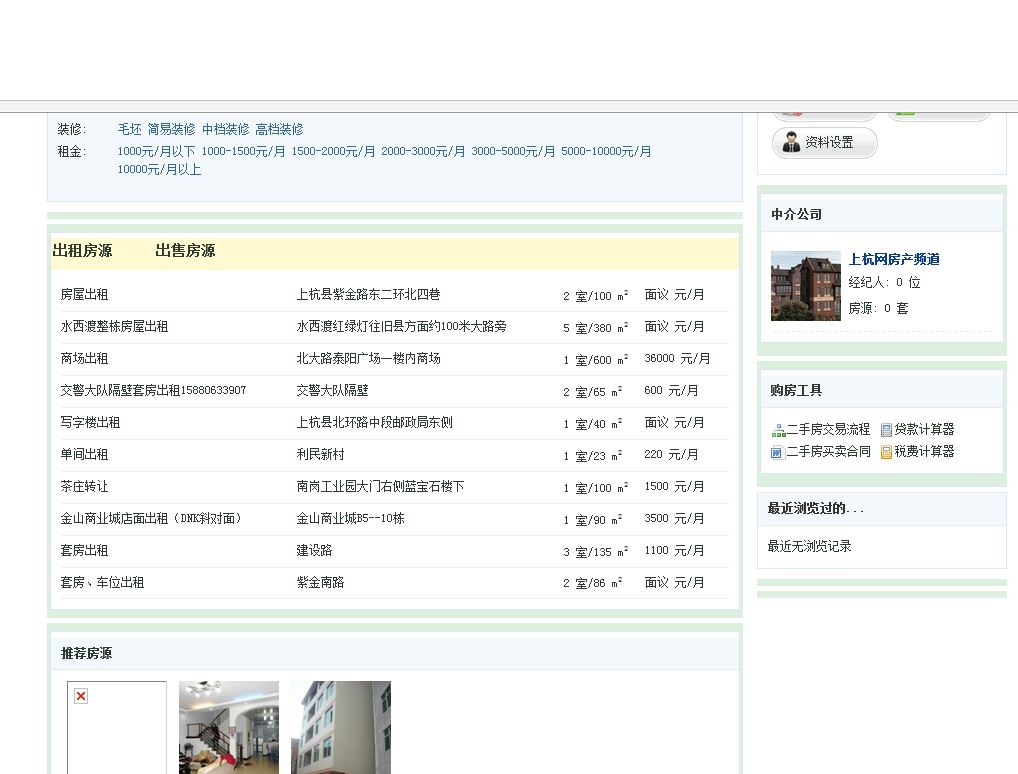Click the 上杭网房产频道 agency link
The image size is (1018, 774).
894,259
